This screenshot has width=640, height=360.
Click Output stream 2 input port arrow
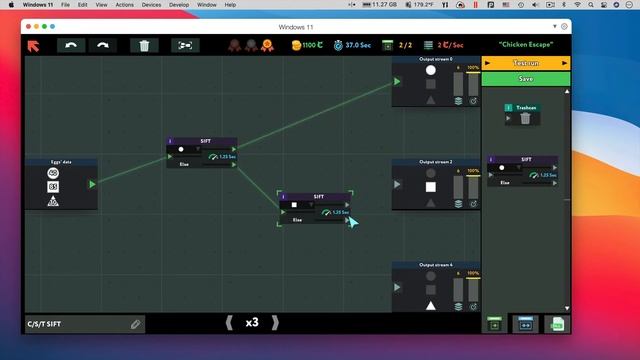(397, 184)
